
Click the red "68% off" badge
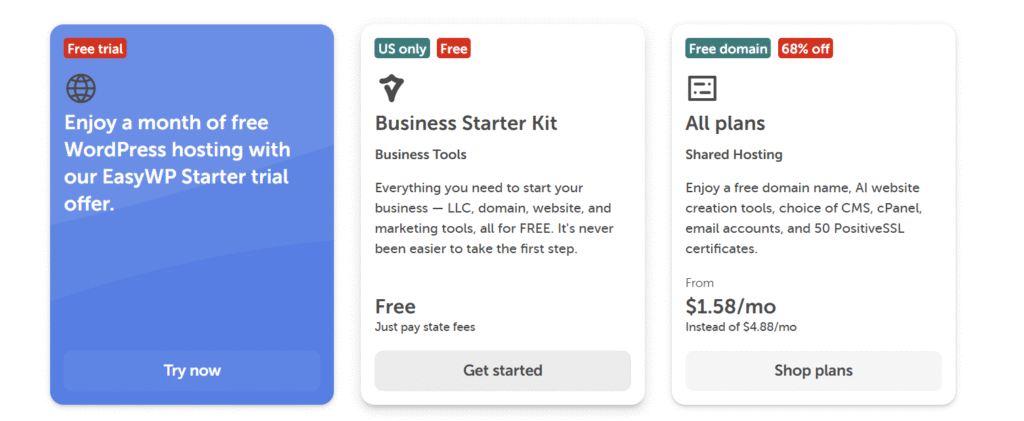click(805, 48)
